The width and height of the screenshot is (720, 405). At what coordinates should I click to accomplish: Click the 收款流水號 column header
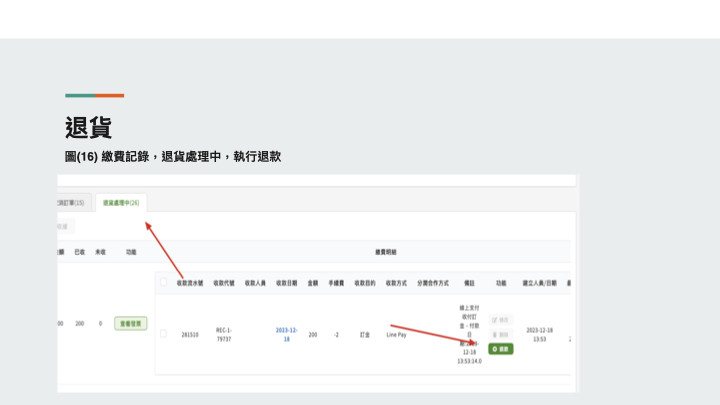[x=190, y=283]
